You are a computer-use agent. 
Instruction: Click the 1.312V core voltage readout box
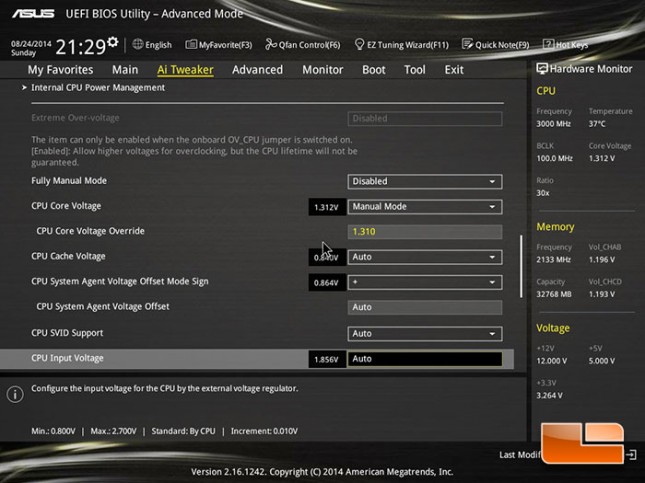tap(327, 207)
